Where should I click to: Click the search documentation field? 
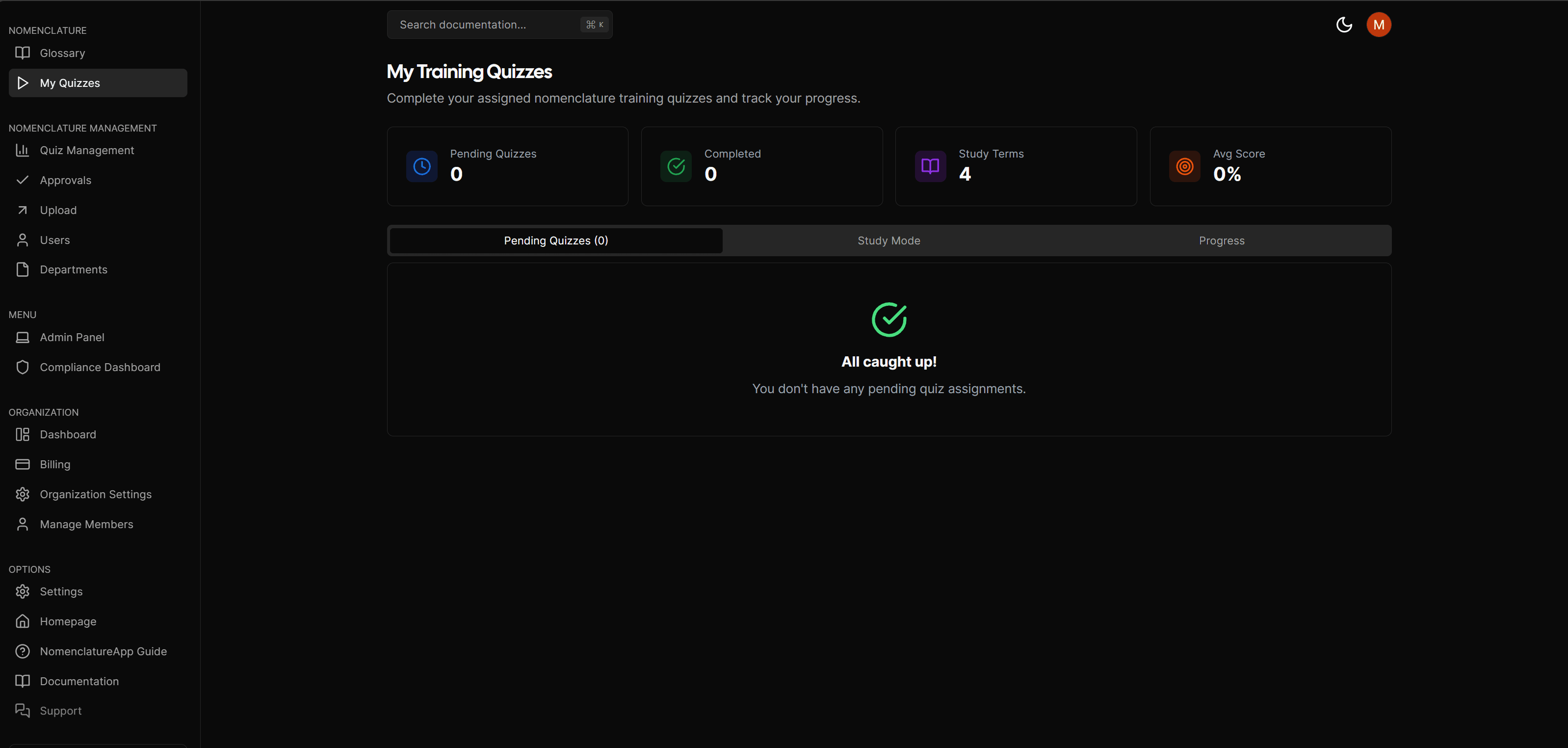(x=498, y=25)
